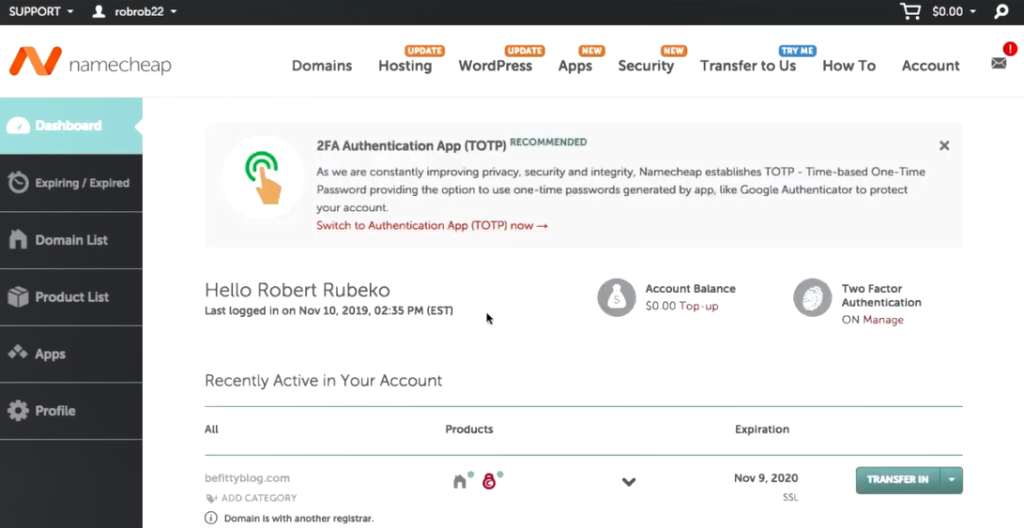This screenshot has width=1024, height=528.
Task: Expand the befittyblog.com row chevron
Action: (629, 482)
